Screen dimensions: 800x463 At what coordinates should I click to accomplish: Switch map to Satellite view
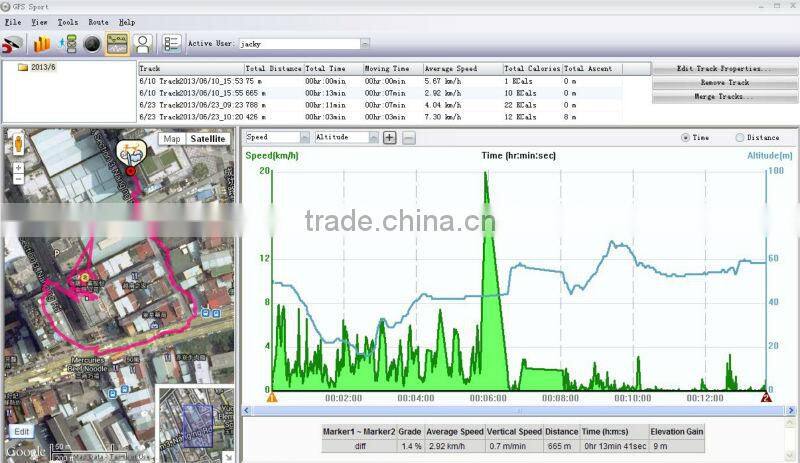click(208, 139)
